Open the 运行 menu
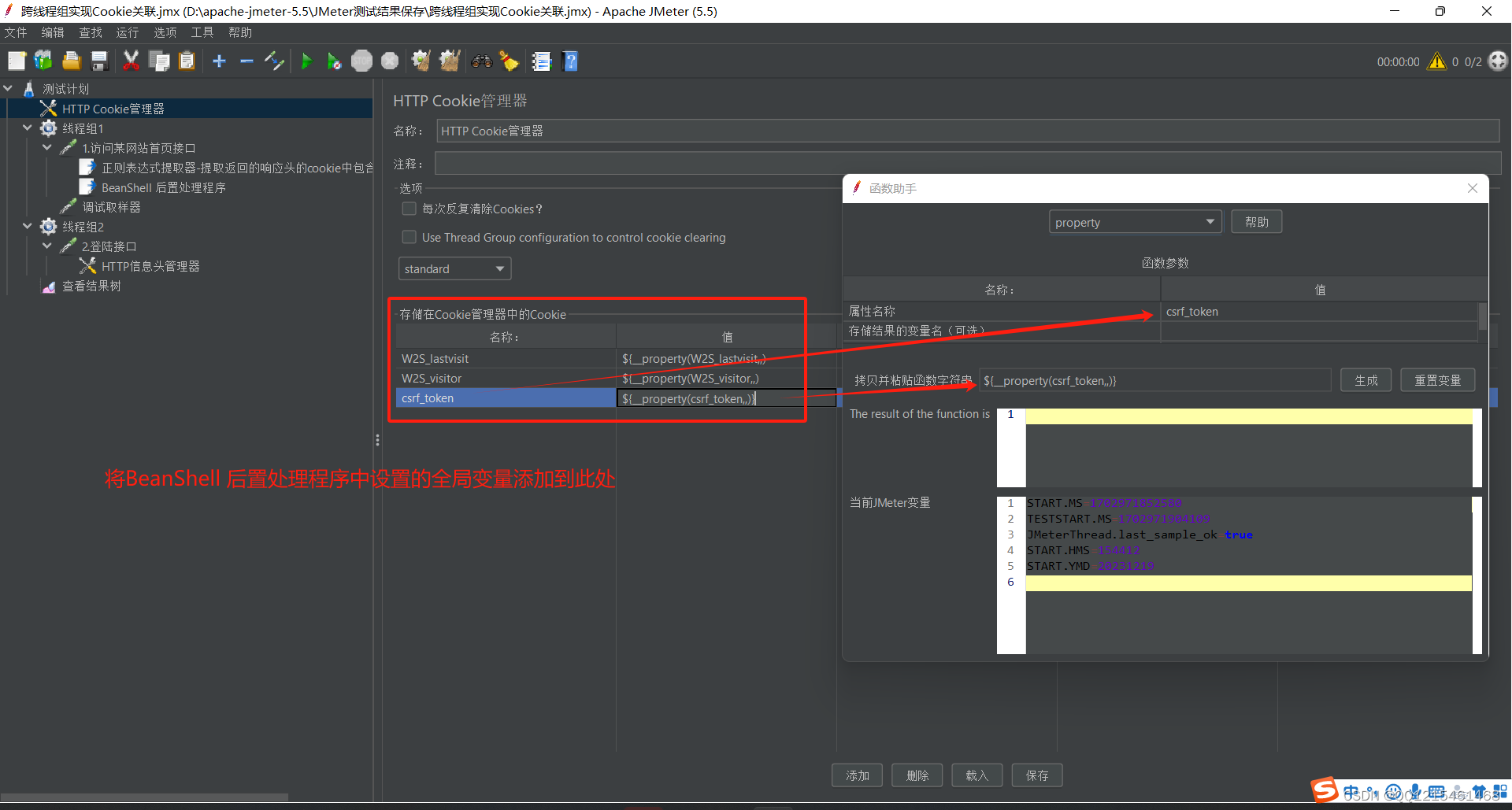Screen dimensions: 1512x810 click(128, 32)
